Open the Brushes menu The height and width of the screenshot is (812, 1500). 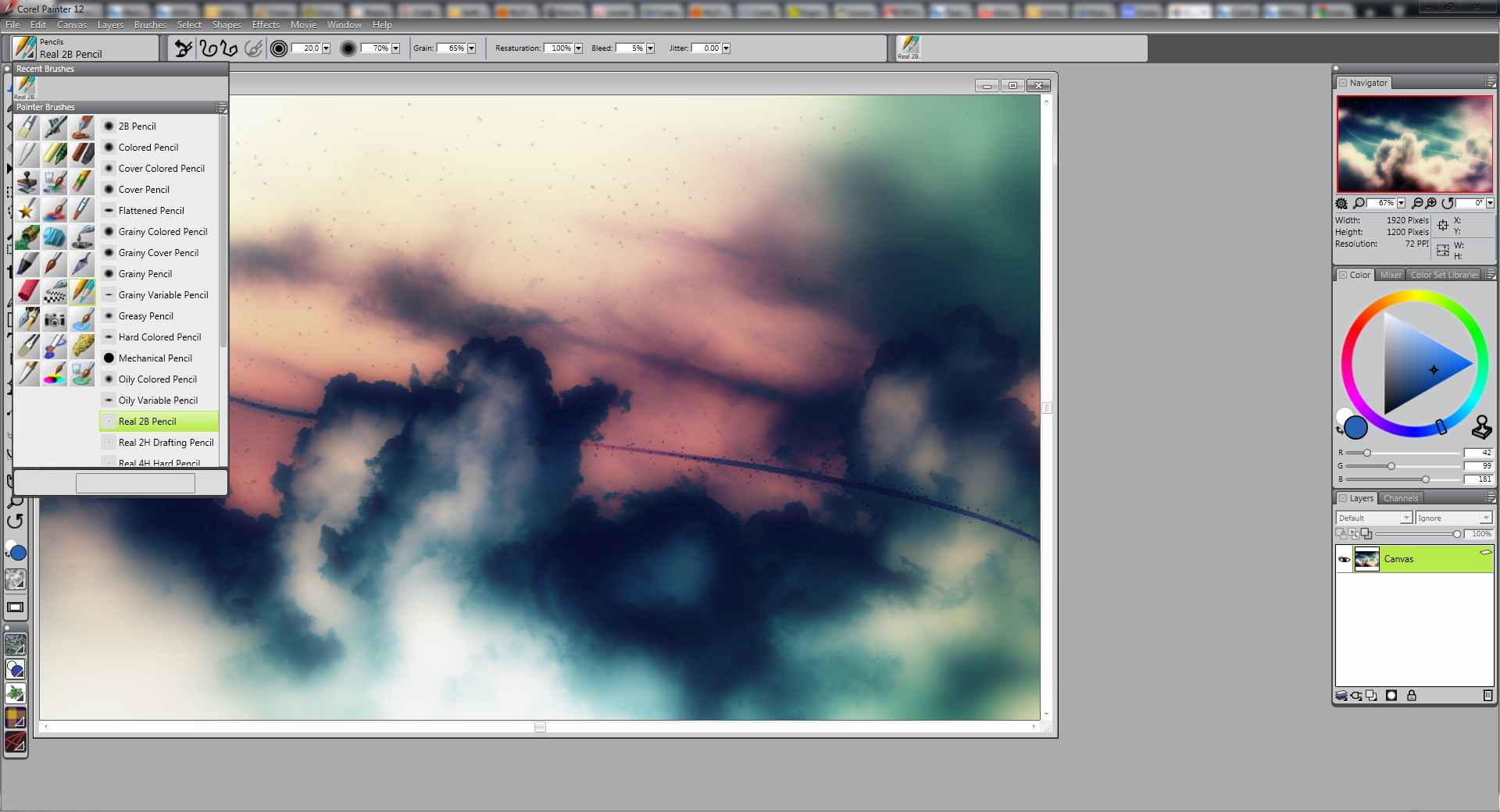tap(150, 25)
